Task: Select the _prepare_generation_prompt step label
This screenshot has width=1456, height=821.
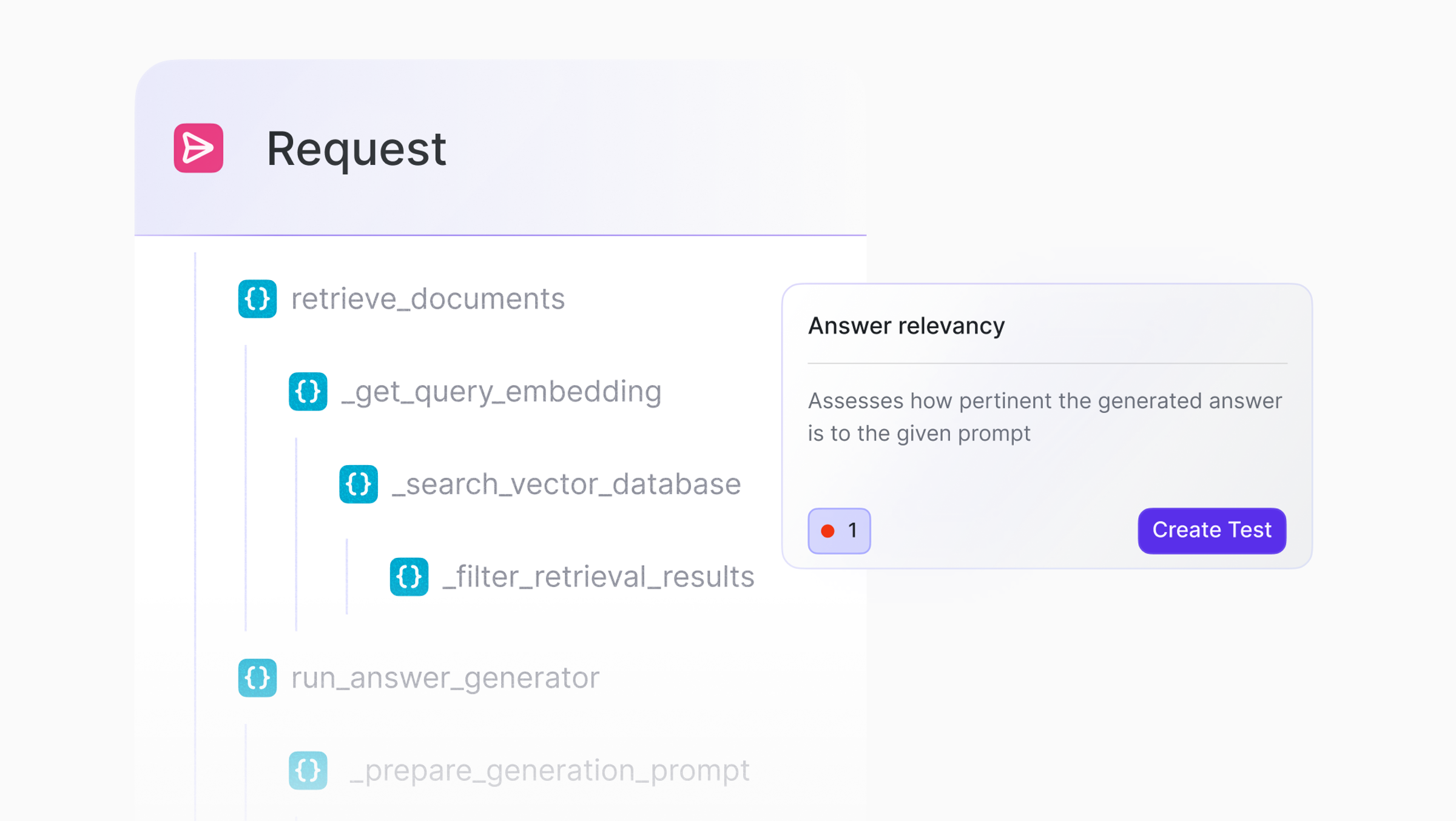Action: [549, 771]
